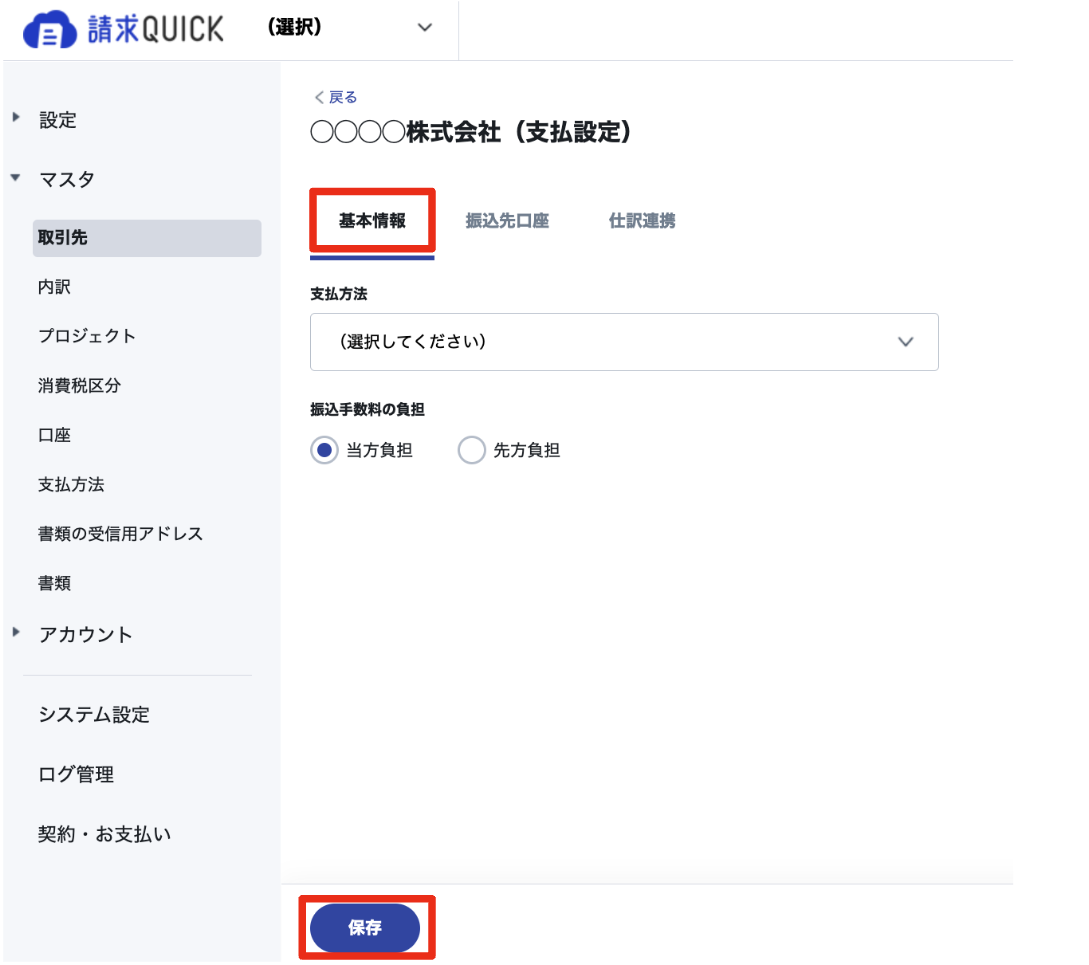Click the 請求QUICK cloud logo
Viewport: 1089px width, 965px height.
pyautogui.click(x=124, y=29)
